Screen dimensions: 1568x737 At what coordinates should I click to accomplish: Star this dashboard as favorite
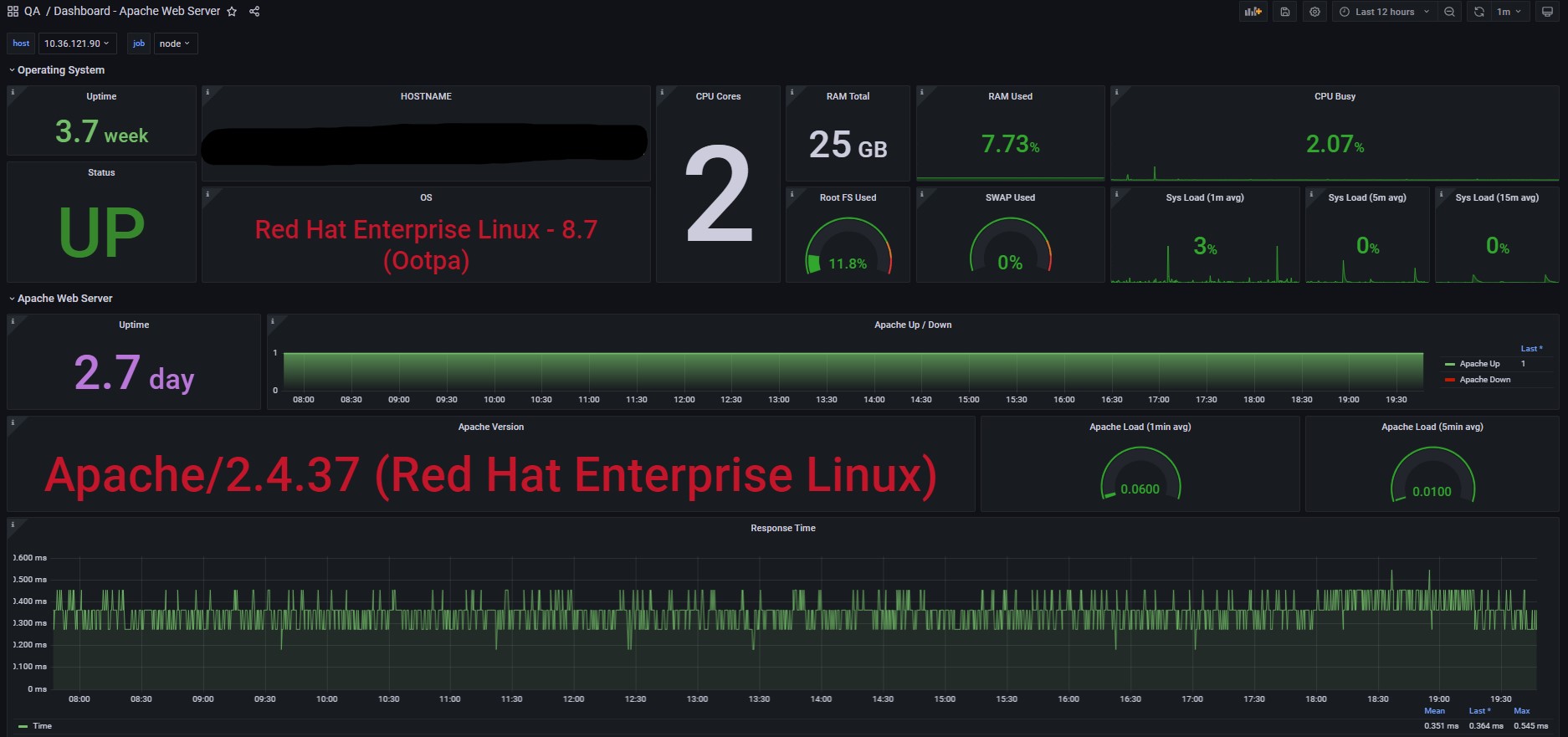(232, 12)
